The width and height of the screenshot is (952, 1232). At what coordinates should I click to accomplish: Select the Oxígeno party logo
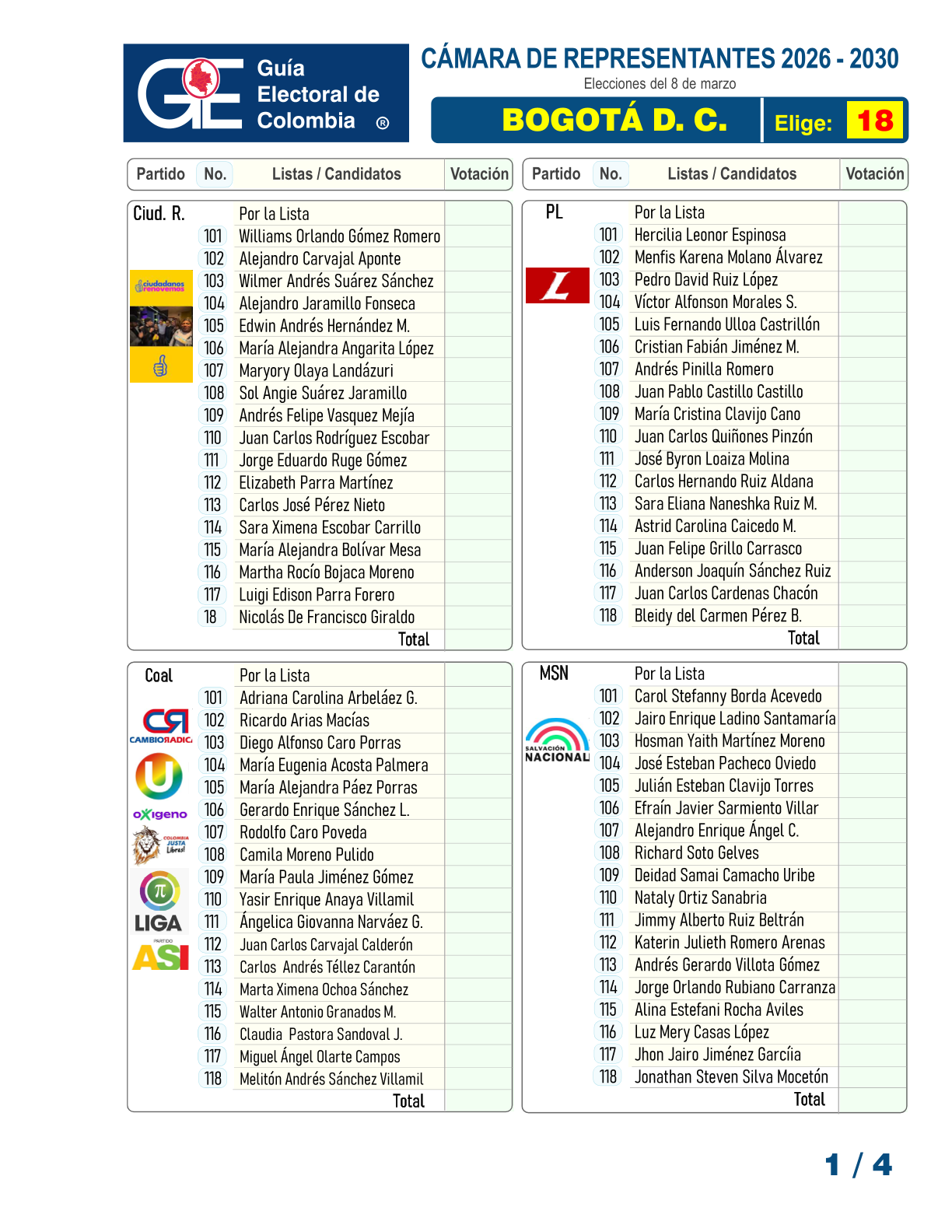(x=160, y=814)
